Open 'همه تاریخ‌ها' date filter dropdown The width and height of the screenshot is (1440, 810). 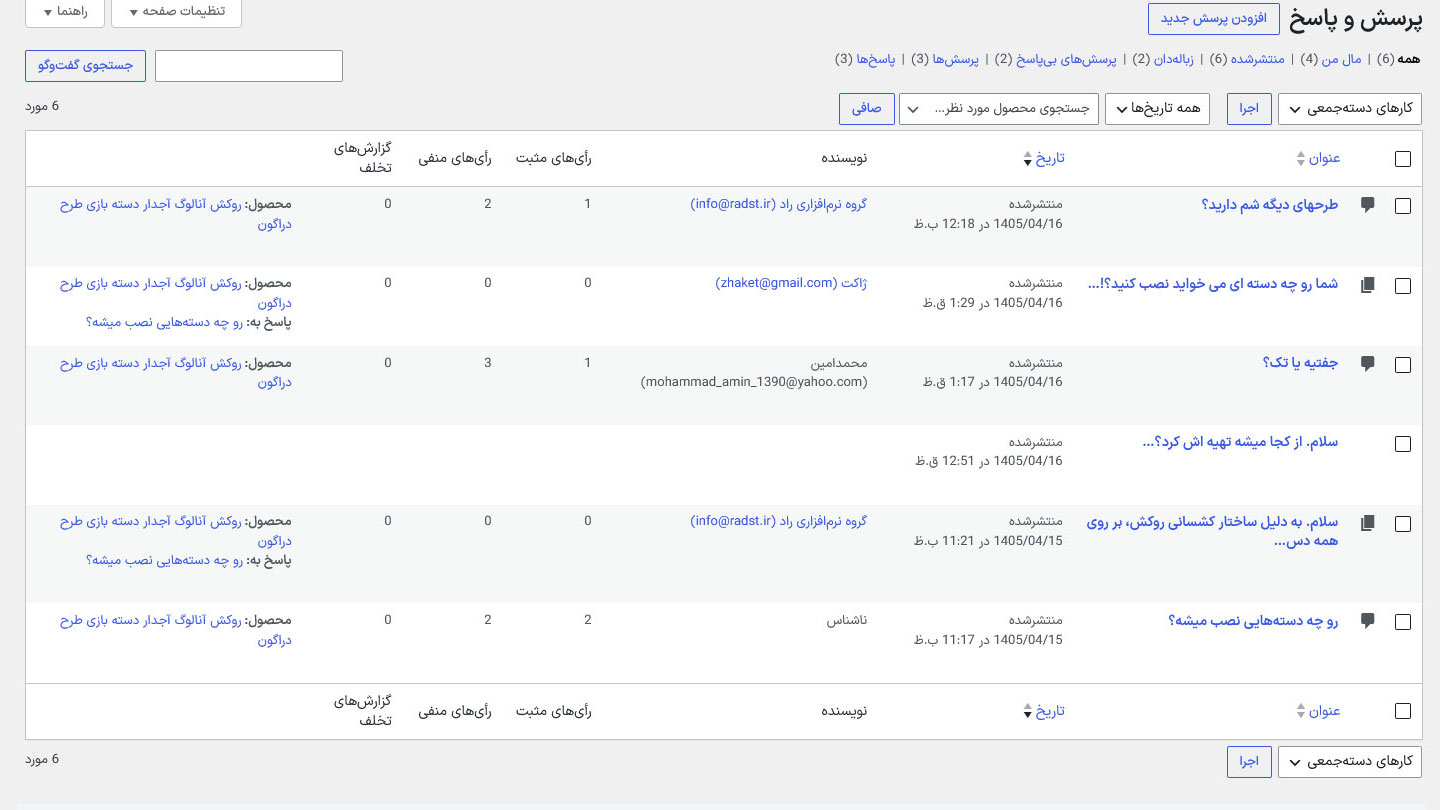1157,109
